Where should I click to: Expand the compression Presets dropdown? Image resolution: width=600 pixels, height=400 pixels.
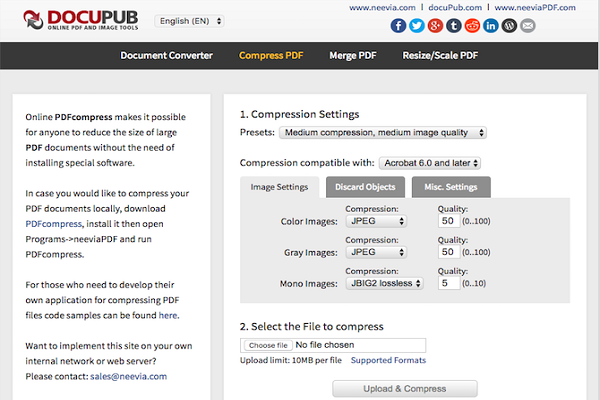pyautogui.click(x=381, y=132)
